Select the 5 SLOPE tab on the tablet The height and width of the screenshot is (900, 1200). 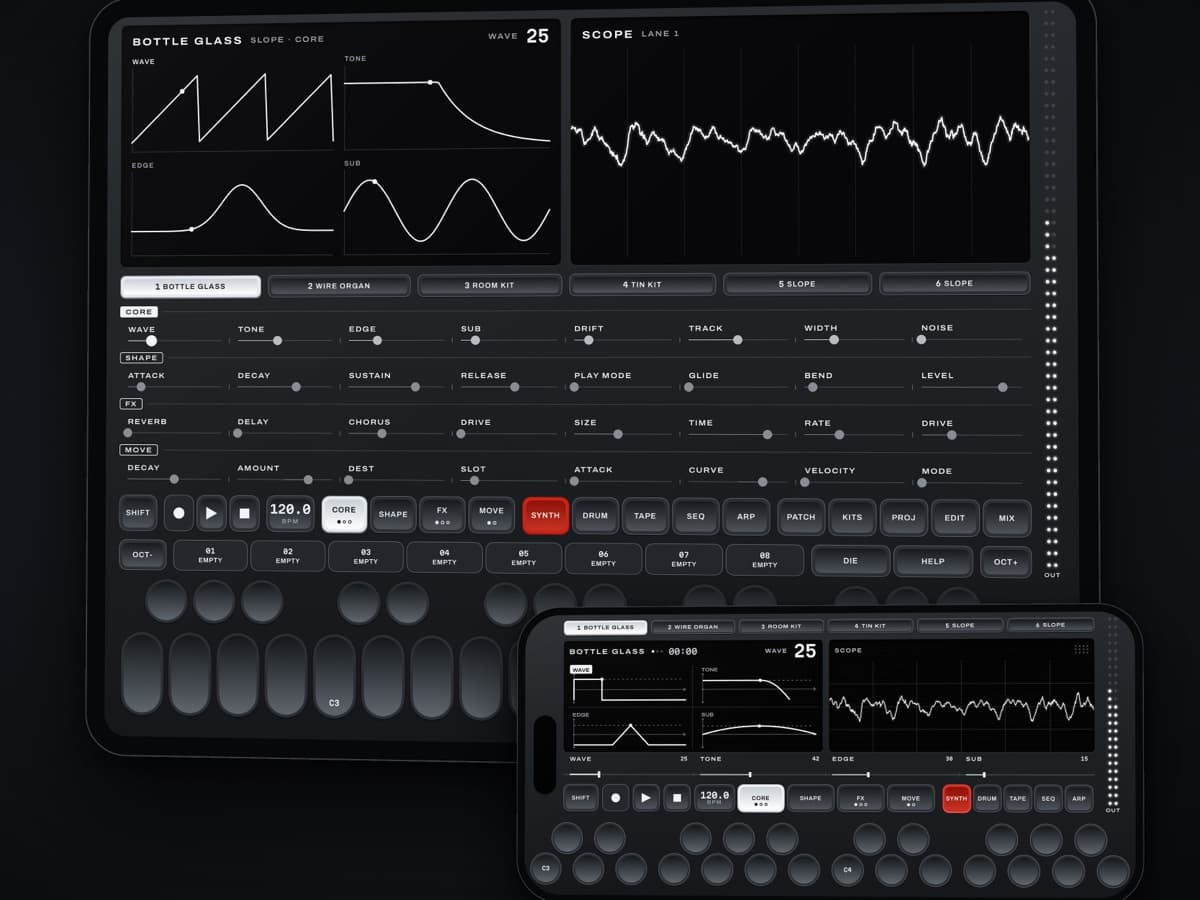797,284
